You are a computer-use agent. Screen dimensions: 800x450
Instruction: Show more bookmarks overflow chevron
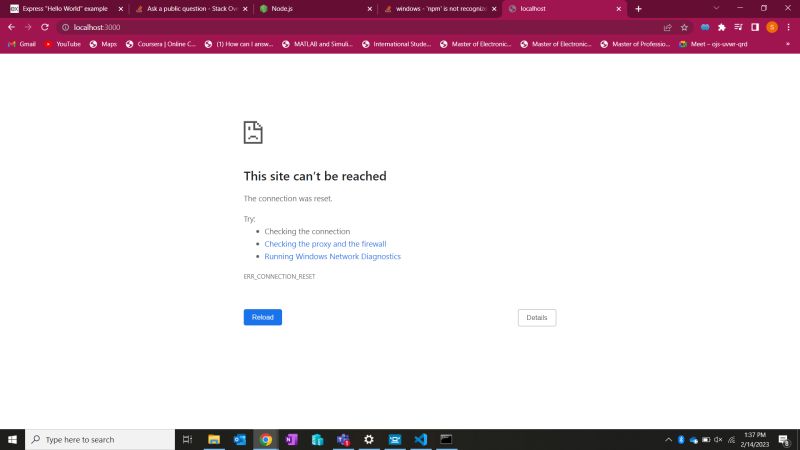click(788, 44)
